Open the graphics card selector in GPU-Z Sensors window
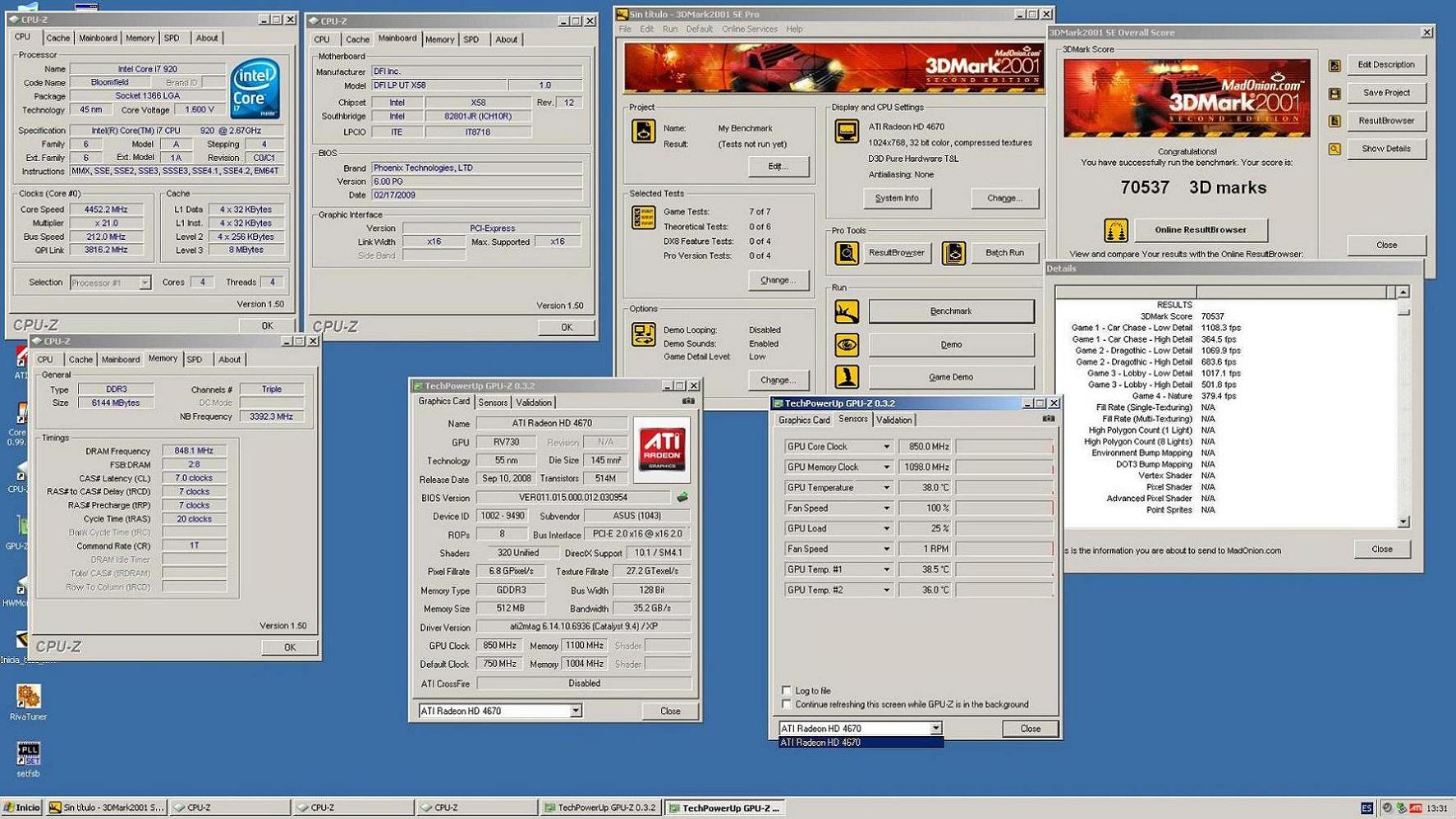 (935, 729)
